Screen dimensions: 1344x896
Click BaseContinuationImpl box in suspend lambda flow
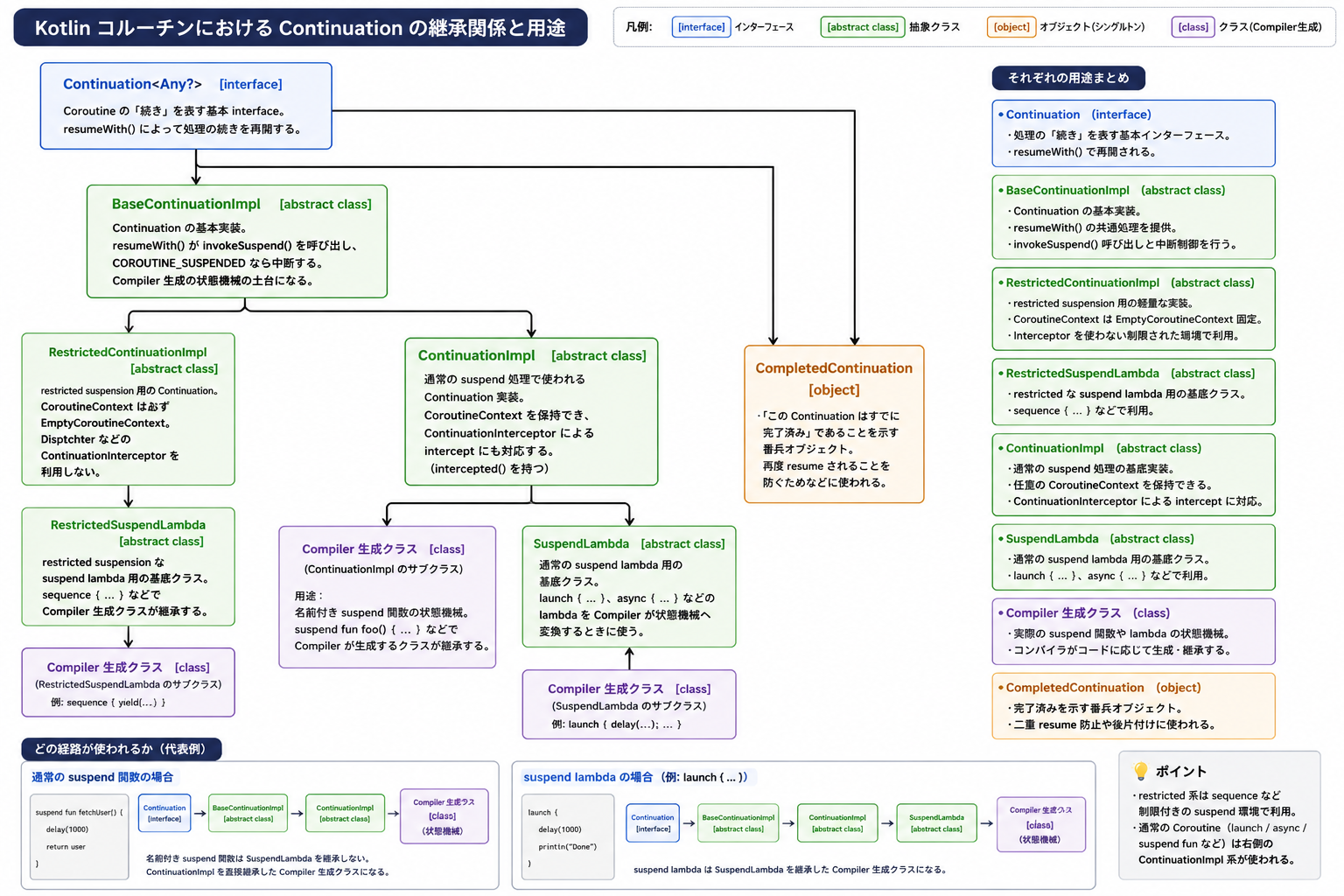pos(738,822)
